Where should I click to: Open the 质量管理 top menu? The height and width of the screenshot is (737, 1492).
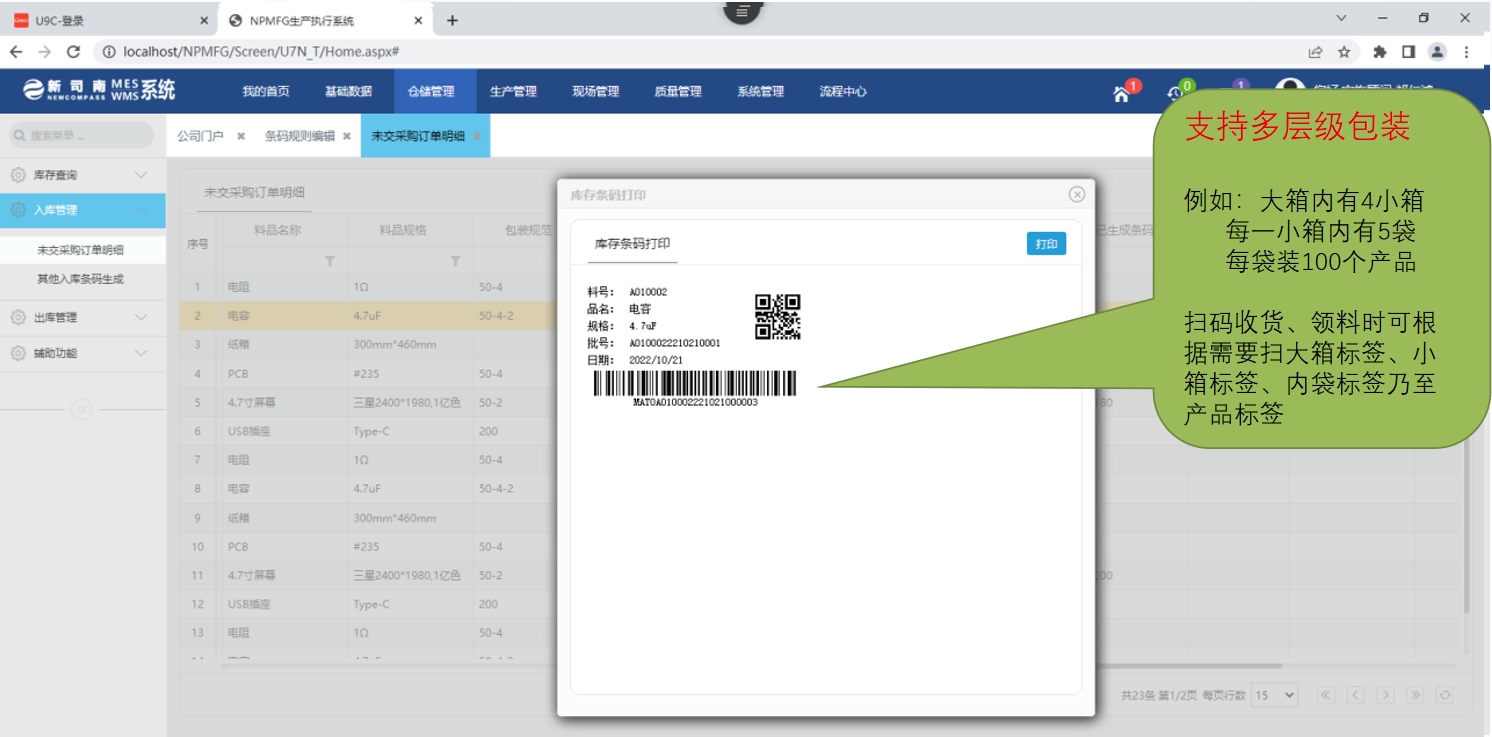point(678,91)
